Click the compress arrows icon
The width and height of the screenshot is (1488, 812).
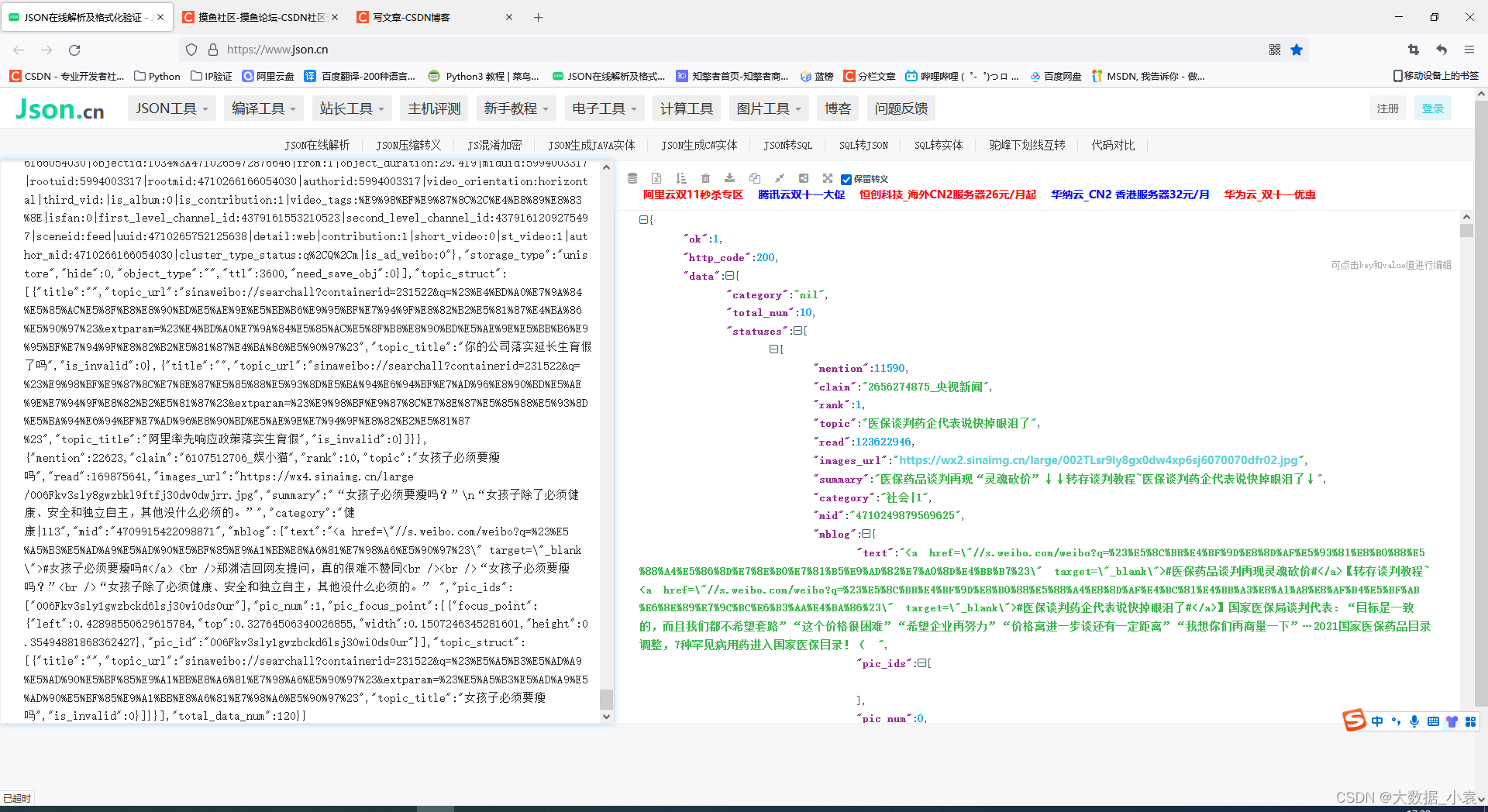tap(780, 178)
